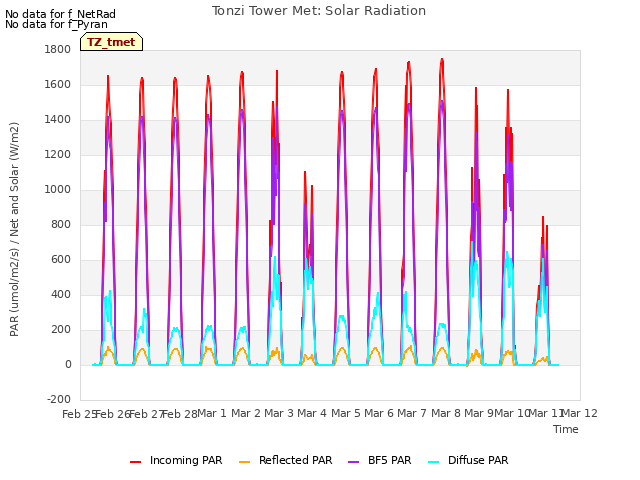Click the 1600 y-axis tick label
This screenshot has width=640, height=480.
pyautogui.click(x=58, y=84)
